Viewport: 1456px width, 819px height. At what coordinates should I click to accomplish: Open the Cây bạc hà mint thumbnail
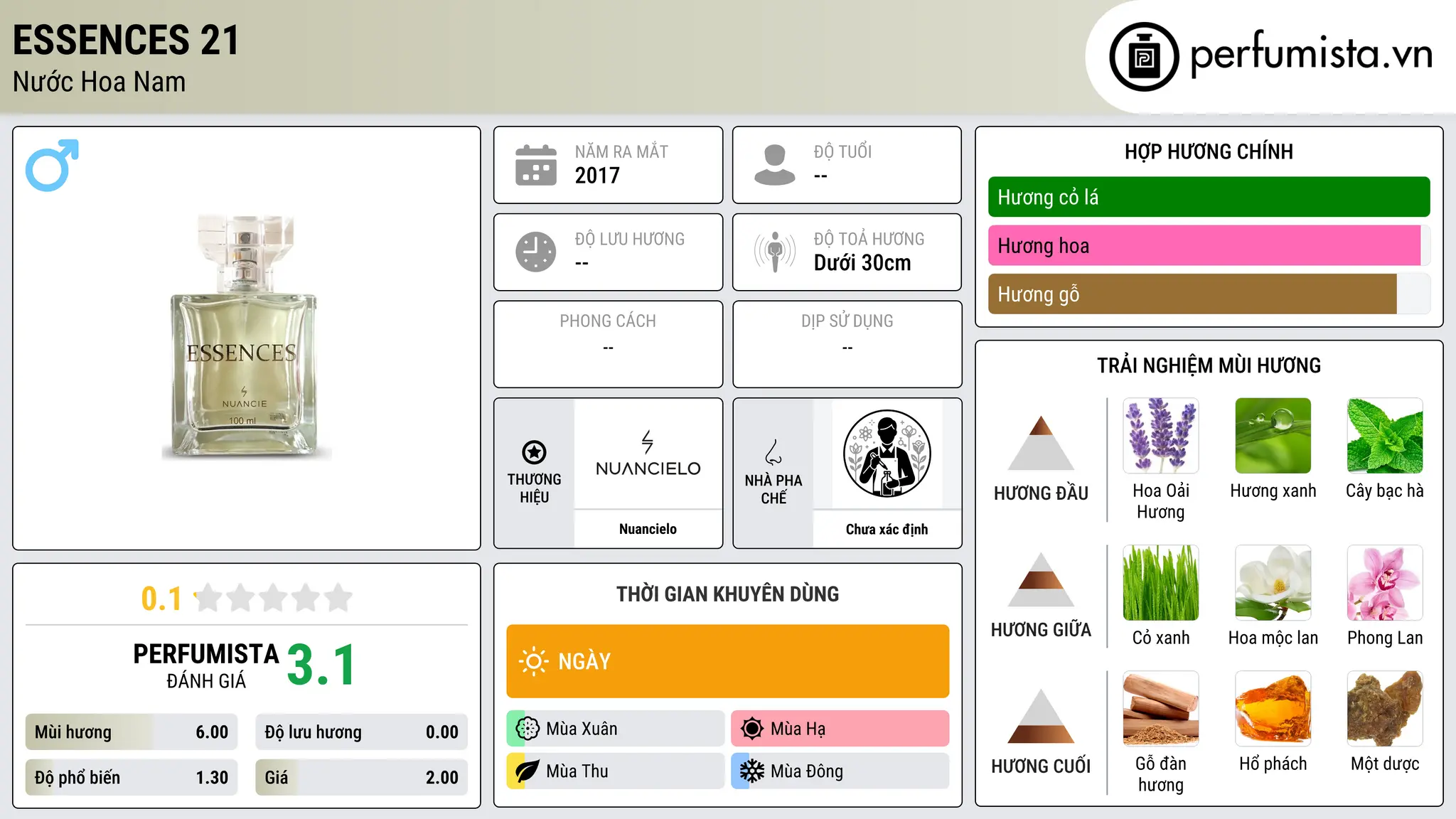pyautogui.click(x=1385, y=436)
